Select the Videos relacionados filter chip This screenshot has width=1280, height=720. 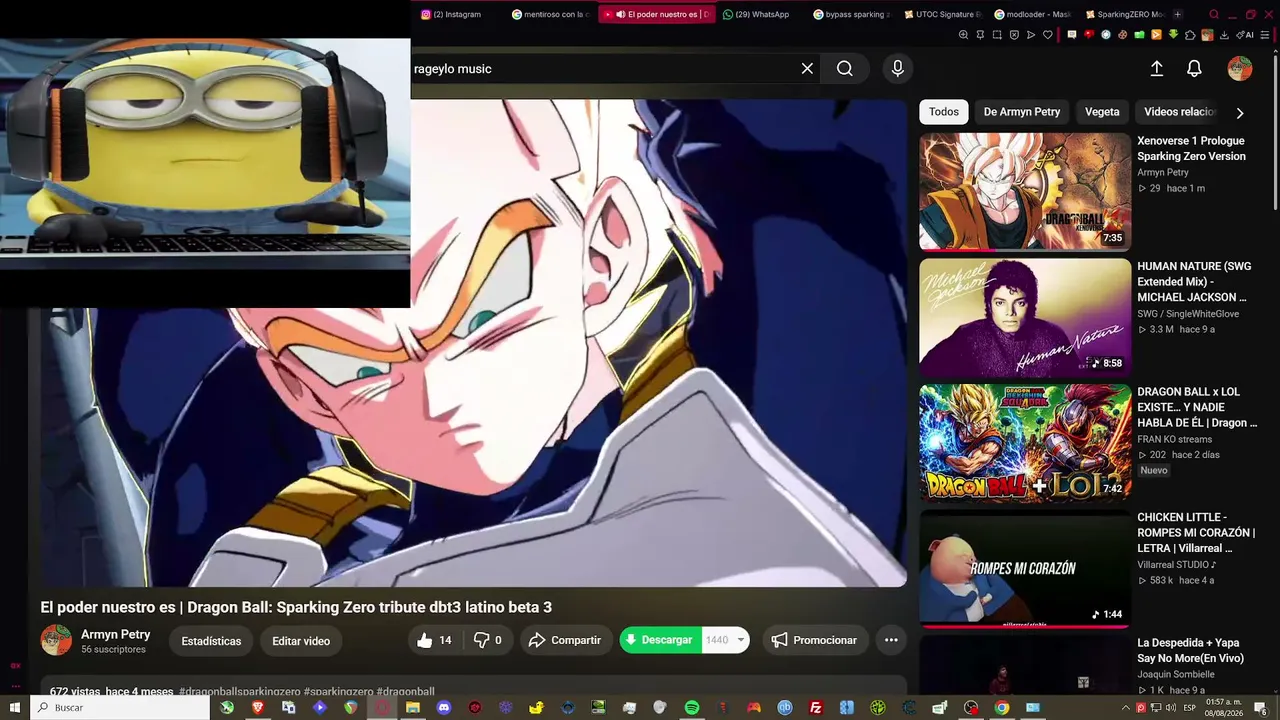[x=1179, y=112]
